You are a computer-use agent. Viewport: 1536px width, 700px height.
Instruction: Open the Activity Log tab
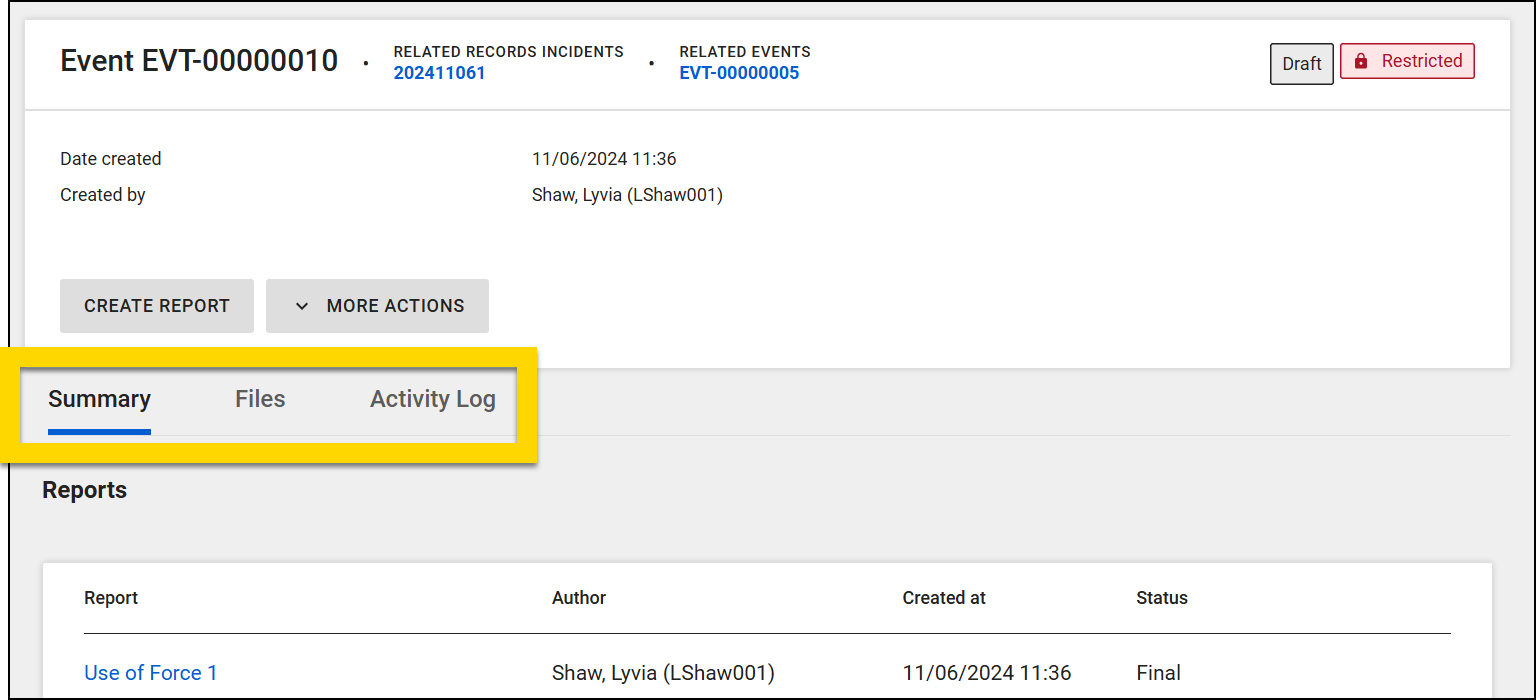[432, 398]
